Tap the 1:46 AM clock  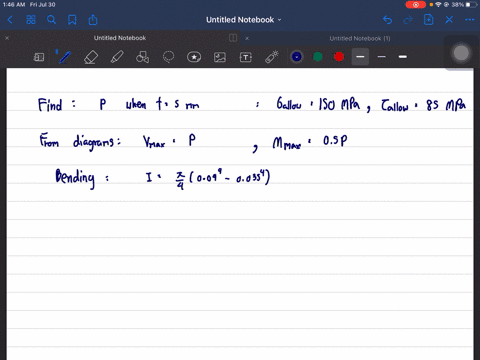pos(14,5)
